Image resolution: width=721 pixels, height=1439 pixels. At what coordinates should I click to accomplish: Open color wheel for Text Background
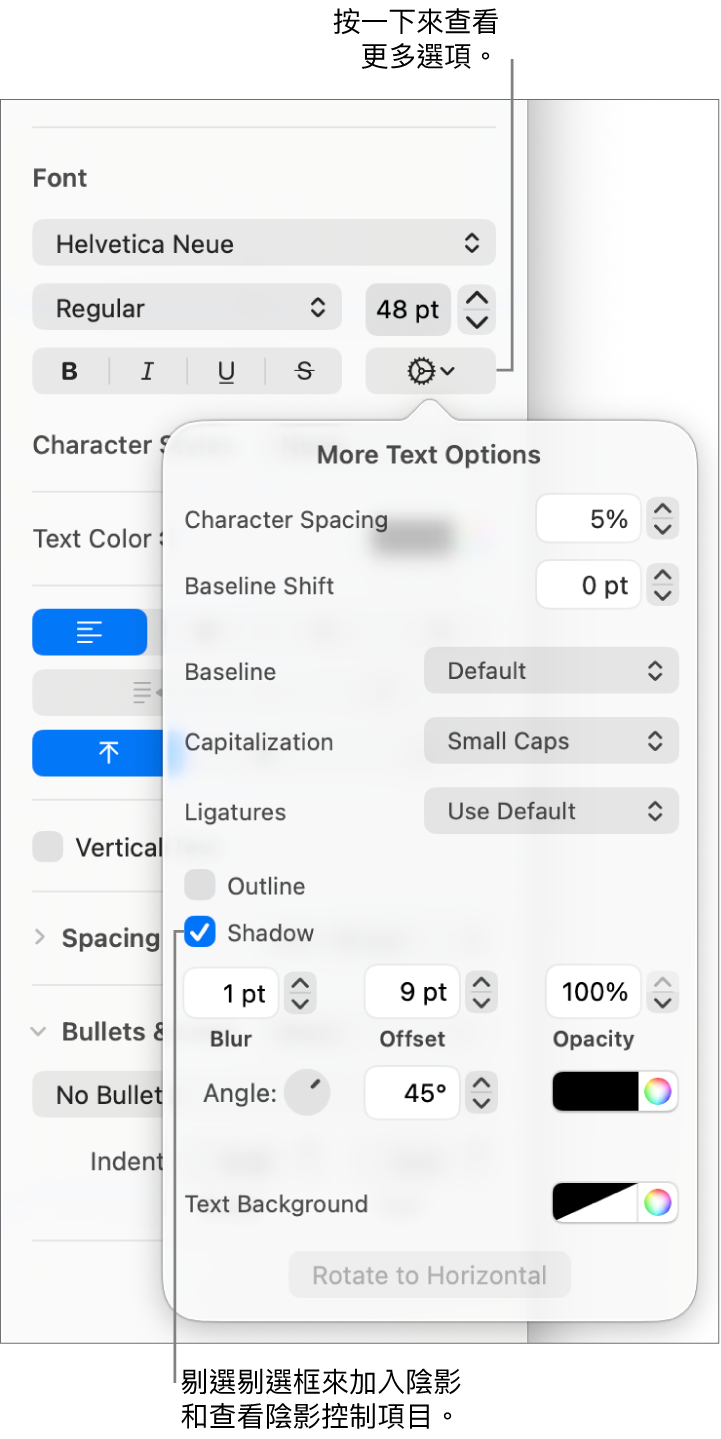point(657,1203)
